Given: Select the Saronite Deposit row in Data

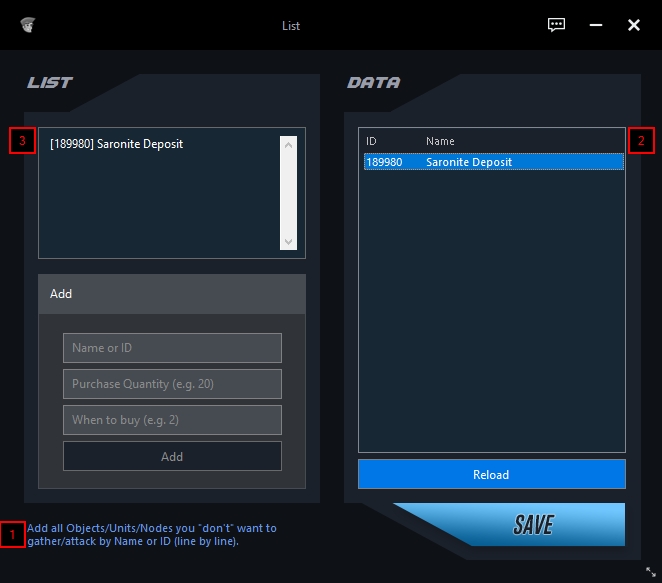Looking at the screenshot, I should click(492, 162).
